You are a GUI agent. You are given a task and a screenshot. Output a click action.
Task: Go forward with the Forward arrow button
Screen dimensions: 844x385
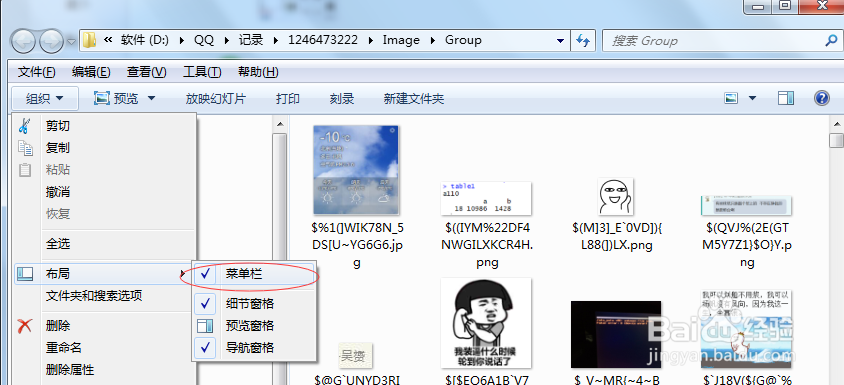[52, 41]
